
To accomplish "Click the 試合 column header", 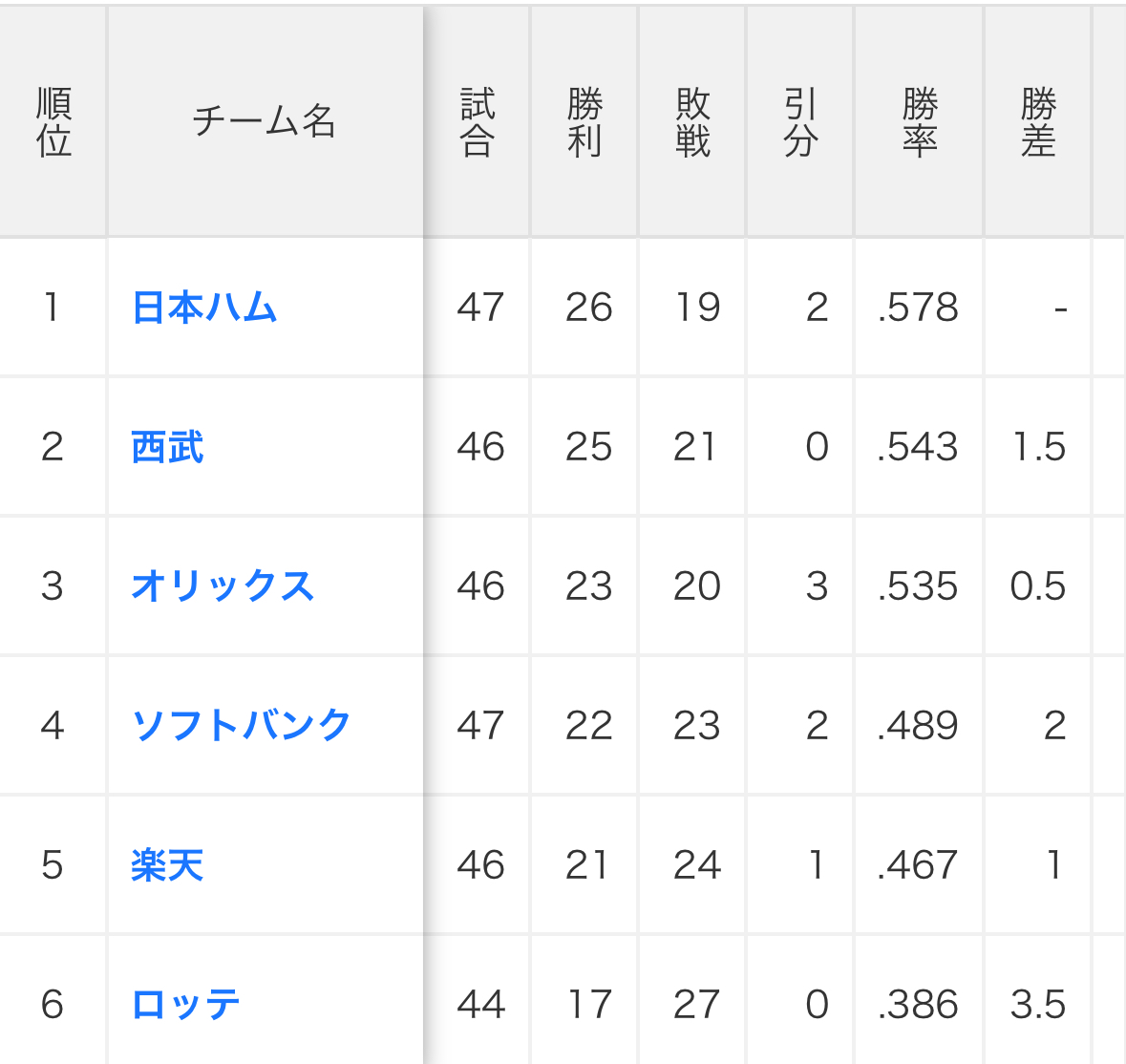I will click(x=478, y=122).
